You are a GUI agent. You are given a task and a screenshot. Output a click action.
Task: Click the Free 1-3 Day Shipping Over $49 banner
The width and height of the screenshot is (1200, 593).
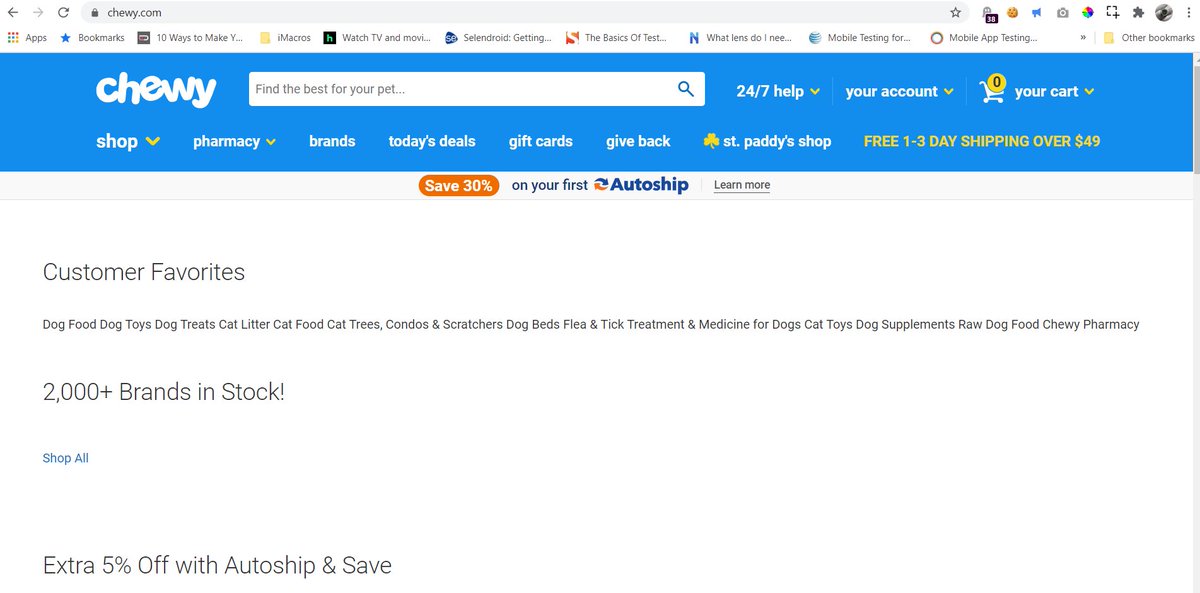coord(982,141)
